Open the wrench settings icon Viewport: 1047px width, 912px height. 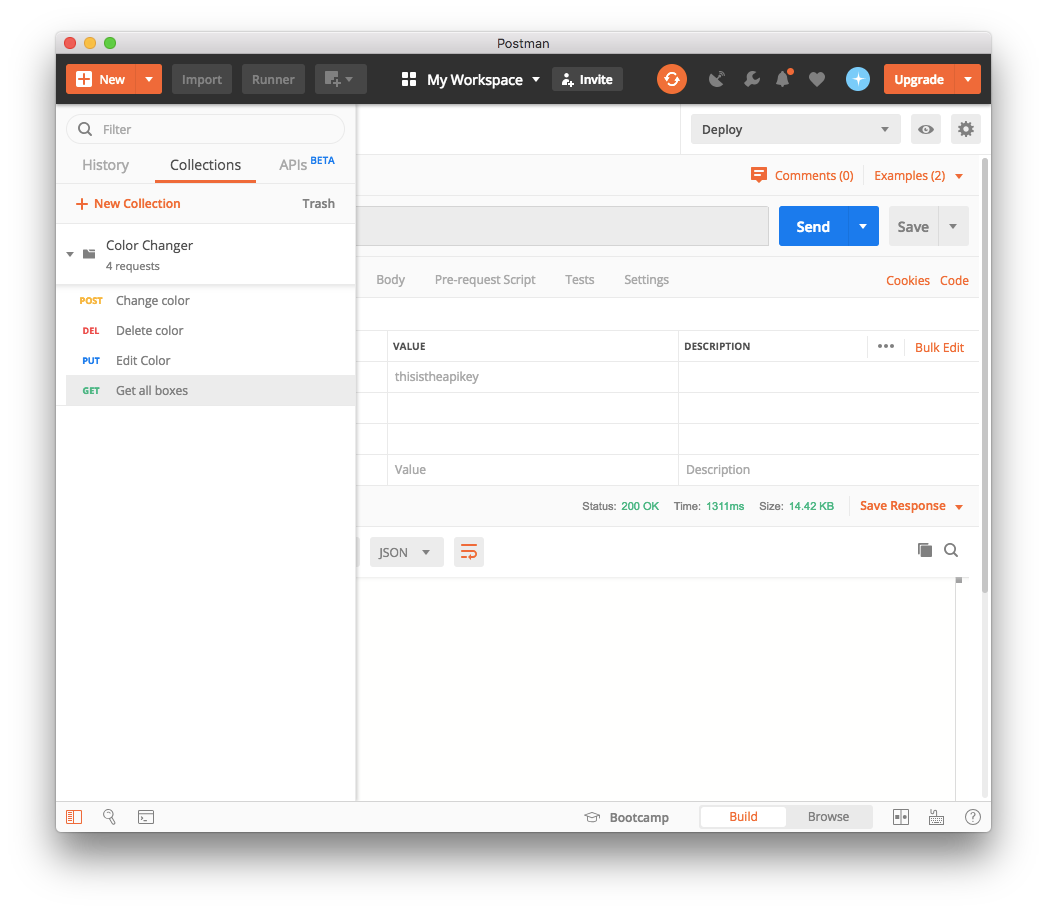coord(752,79)
